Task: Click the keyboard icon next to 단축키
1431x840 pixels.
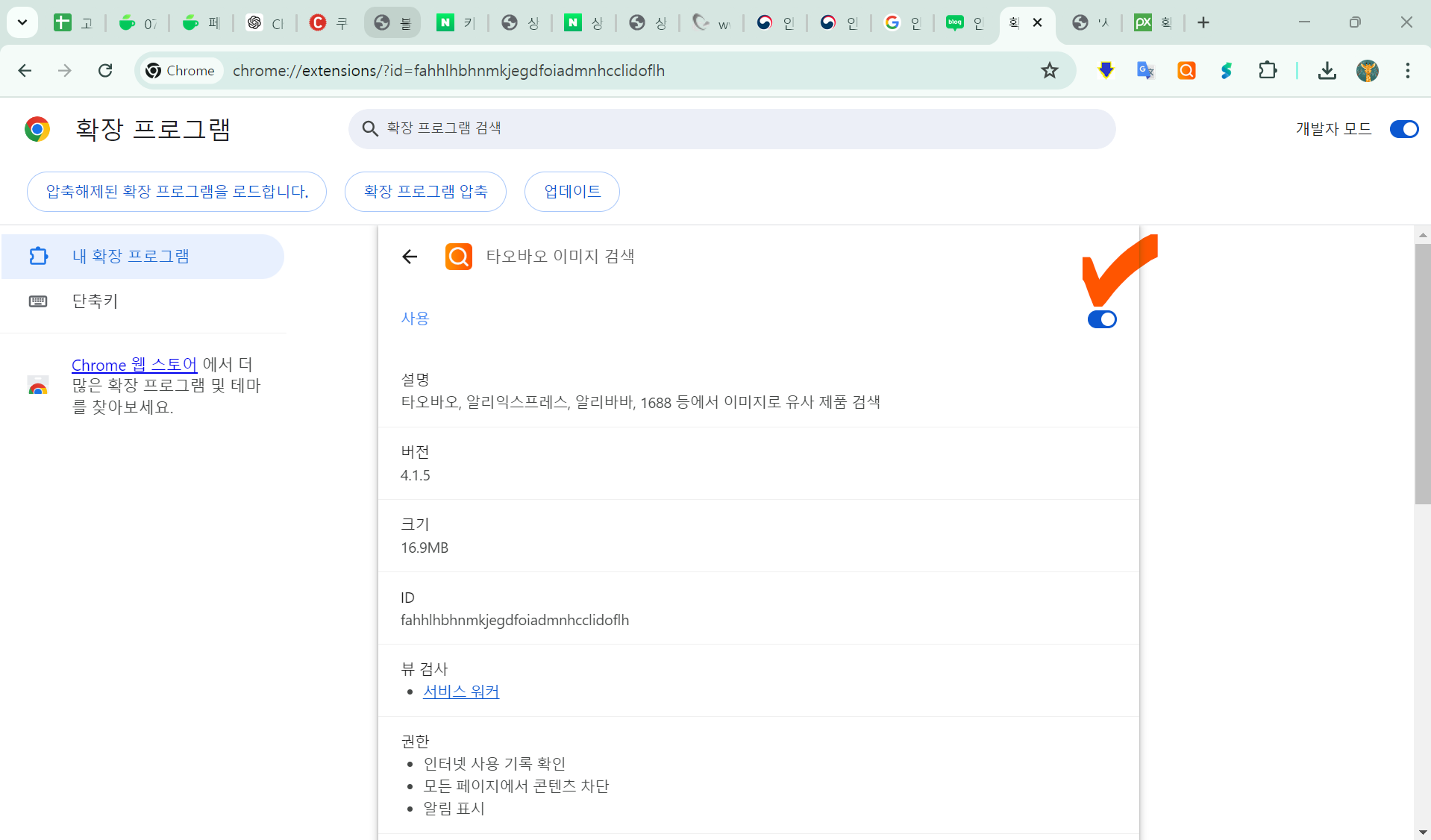Action: (38, 301)
